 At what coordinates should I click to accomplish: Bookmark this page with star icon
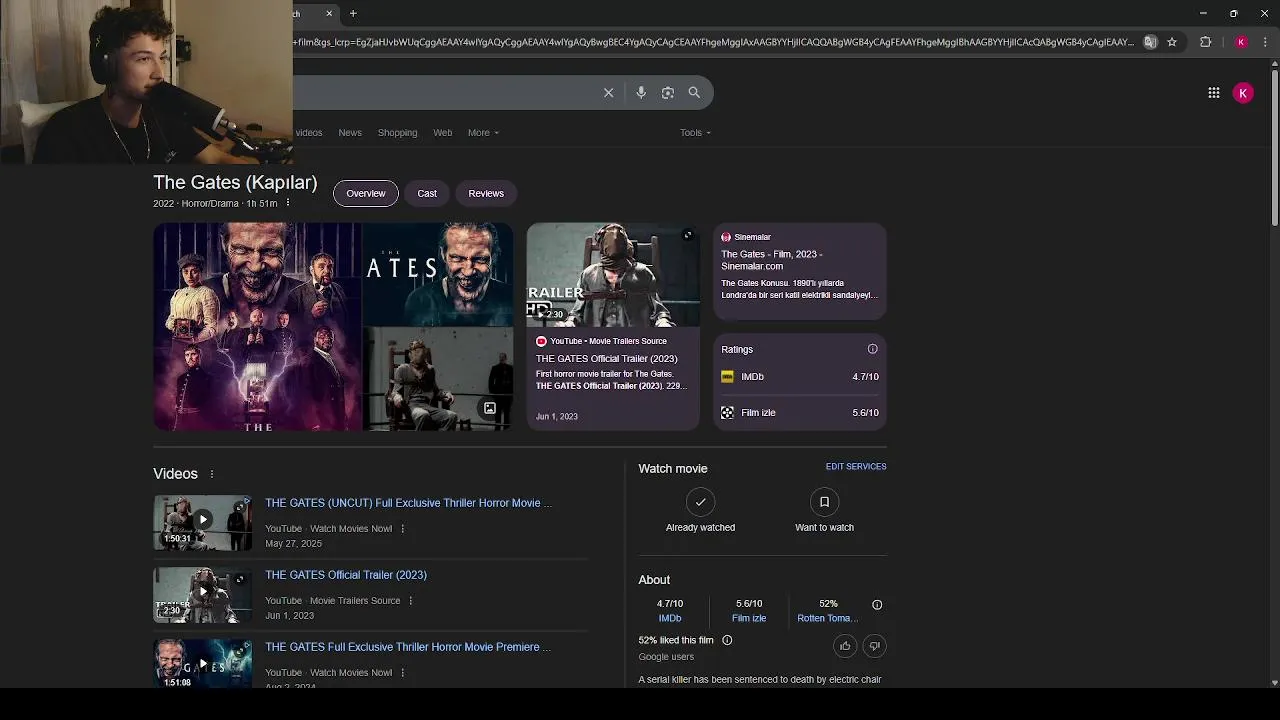[1172, 42]
